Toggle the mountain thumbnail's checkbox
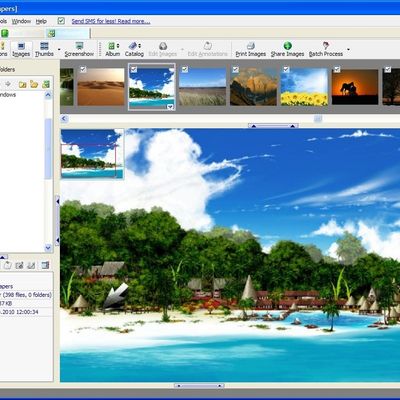400x400 pixels. click(x=235, y=69)
